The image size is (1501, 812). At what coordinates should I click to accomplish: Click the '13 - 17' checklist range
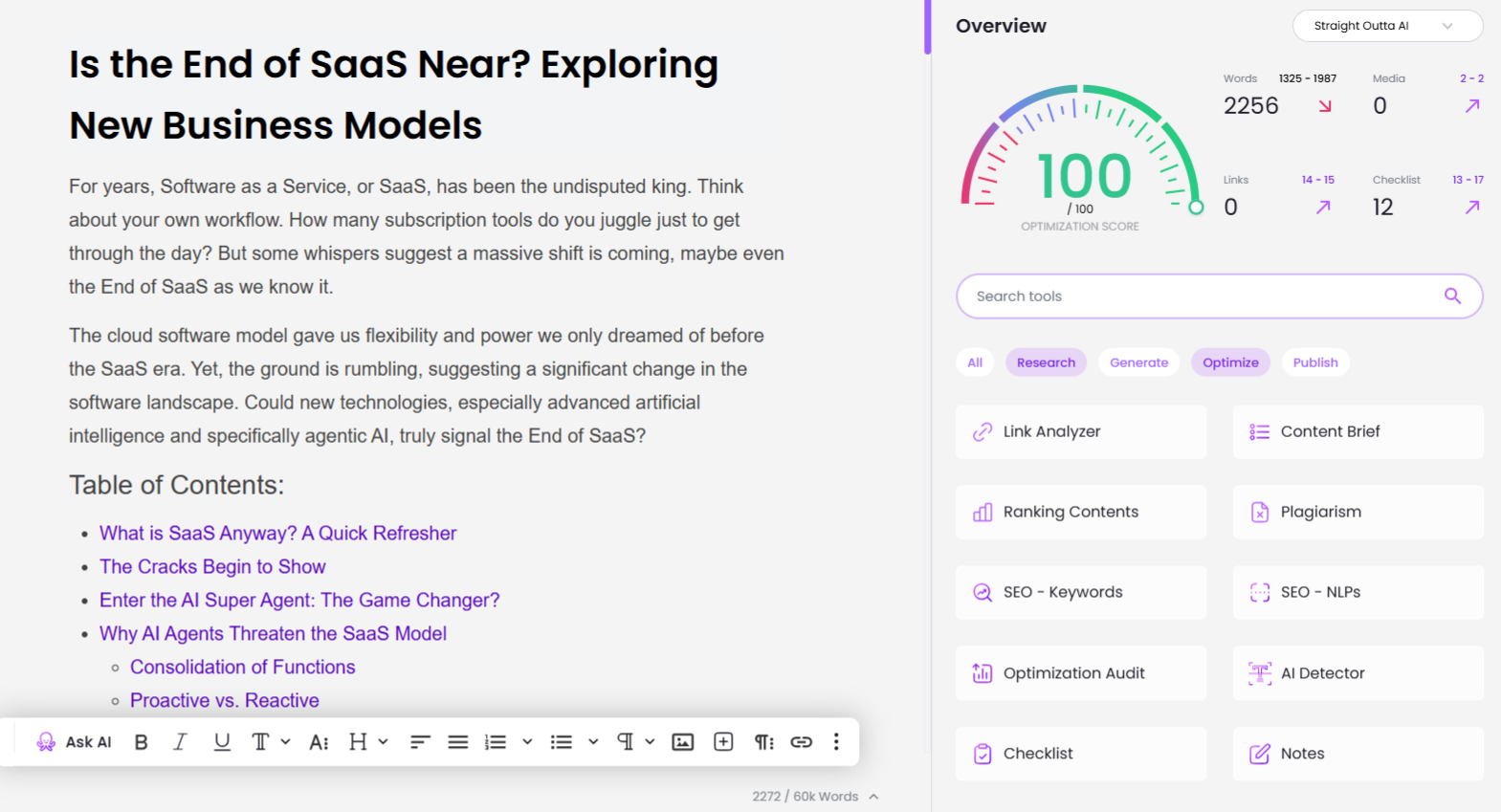1468,180
